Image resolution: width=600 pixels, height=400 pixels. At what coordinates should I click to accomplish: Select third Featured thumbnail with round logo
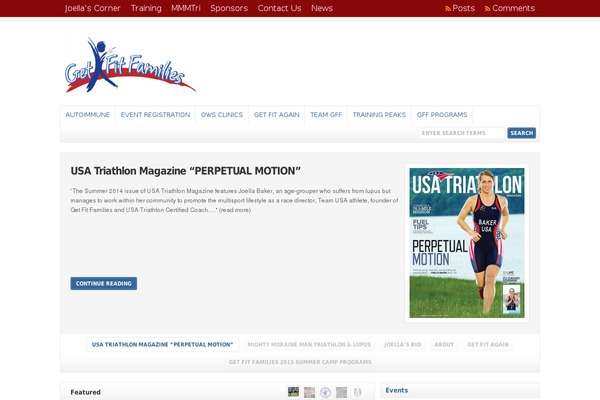point(326,392)
